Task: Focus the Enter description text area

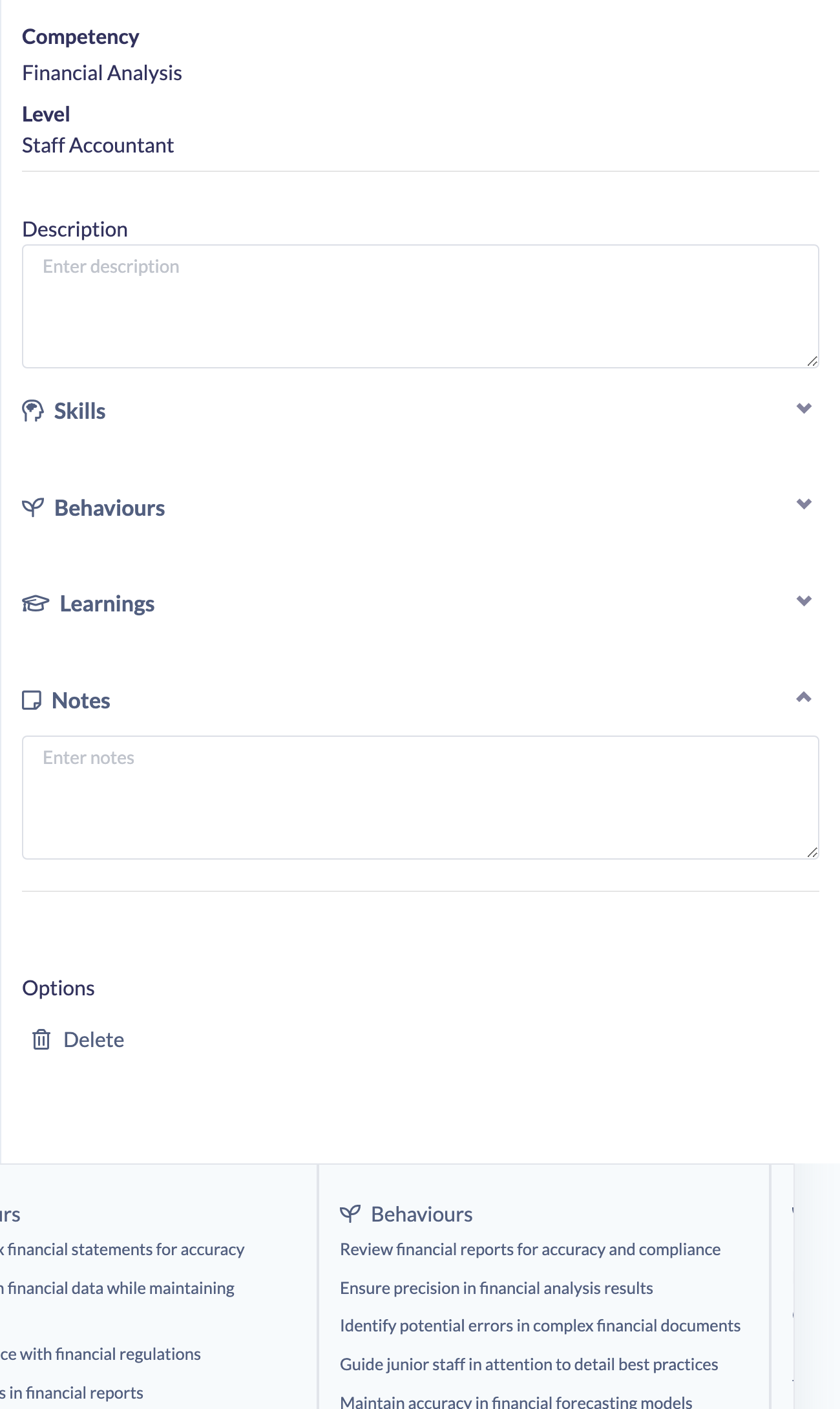Action: click(421, 306)
